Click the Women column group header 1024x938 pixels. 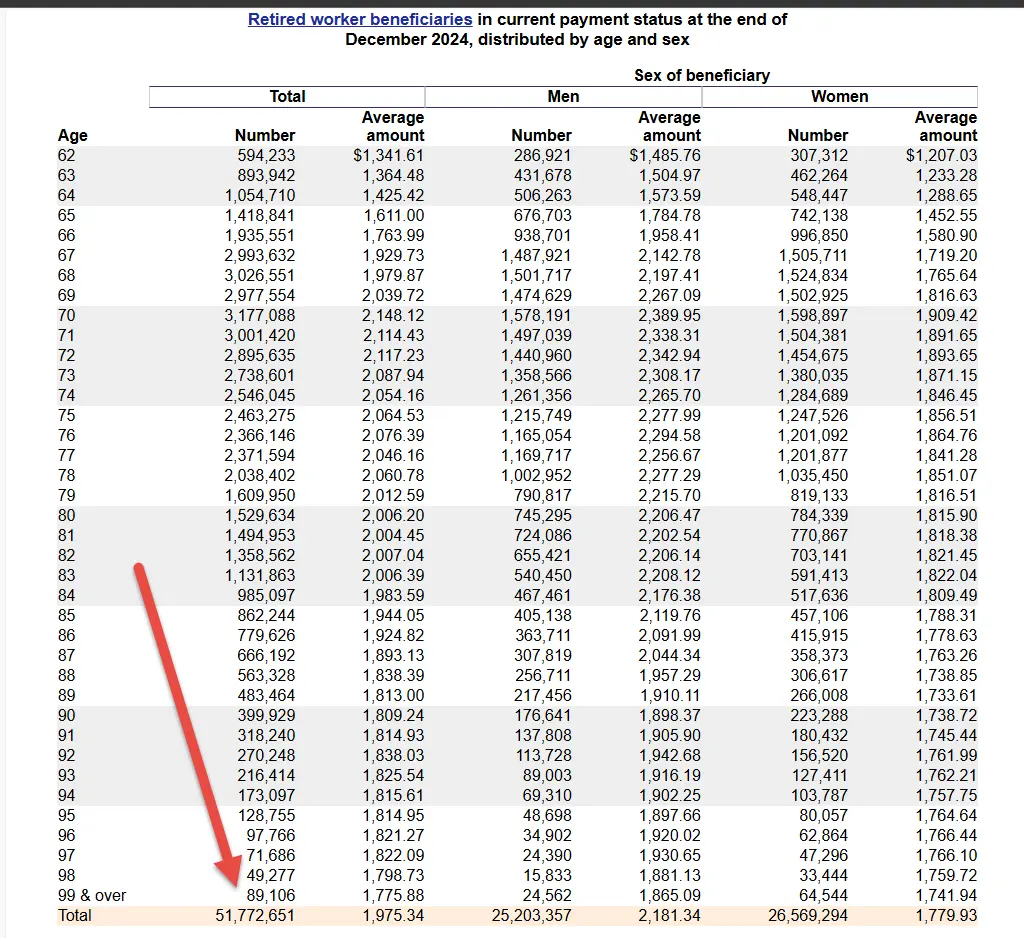point(839,97)
